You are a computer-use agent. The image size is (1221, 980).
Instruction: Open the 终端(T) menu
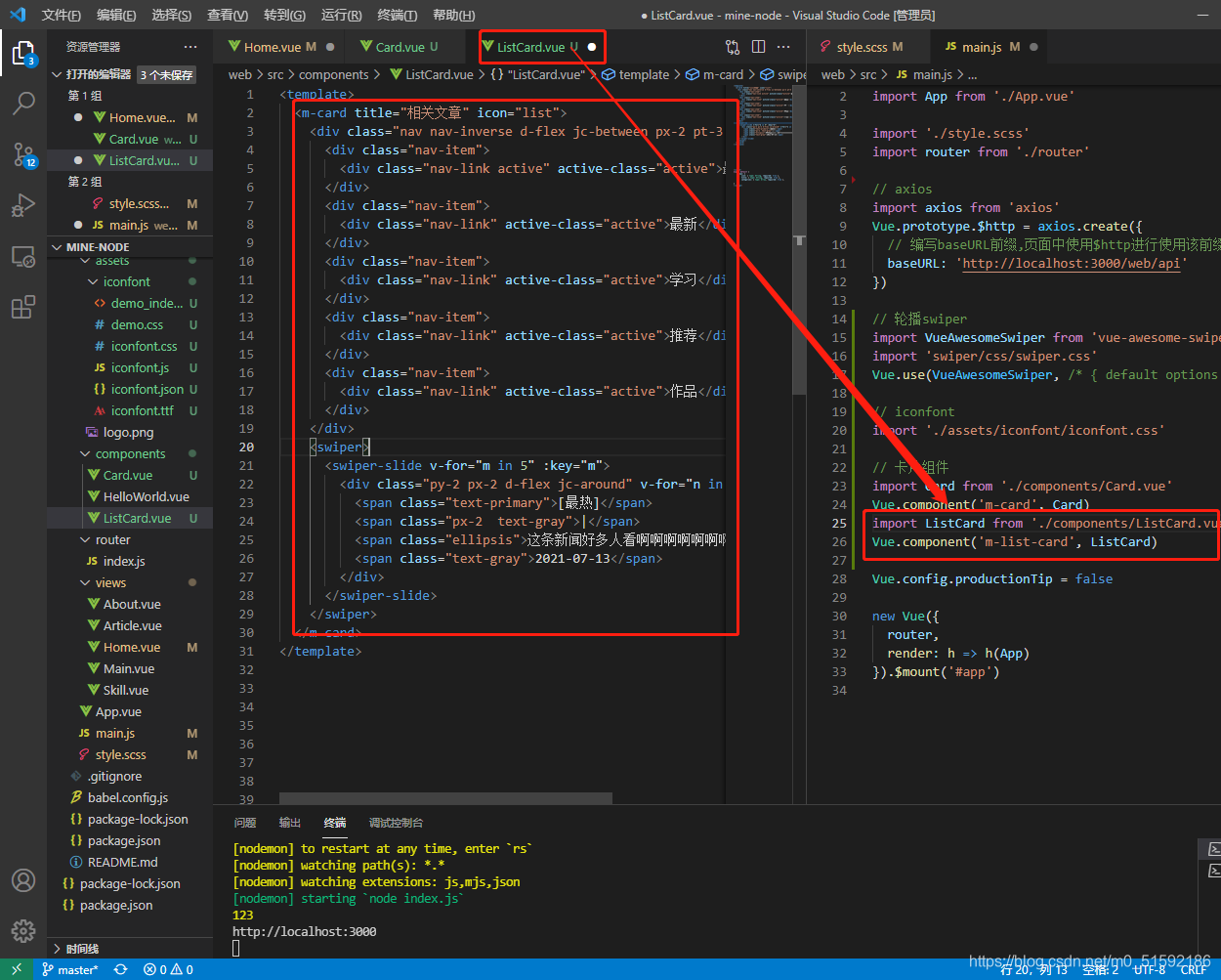click(398, 15)
